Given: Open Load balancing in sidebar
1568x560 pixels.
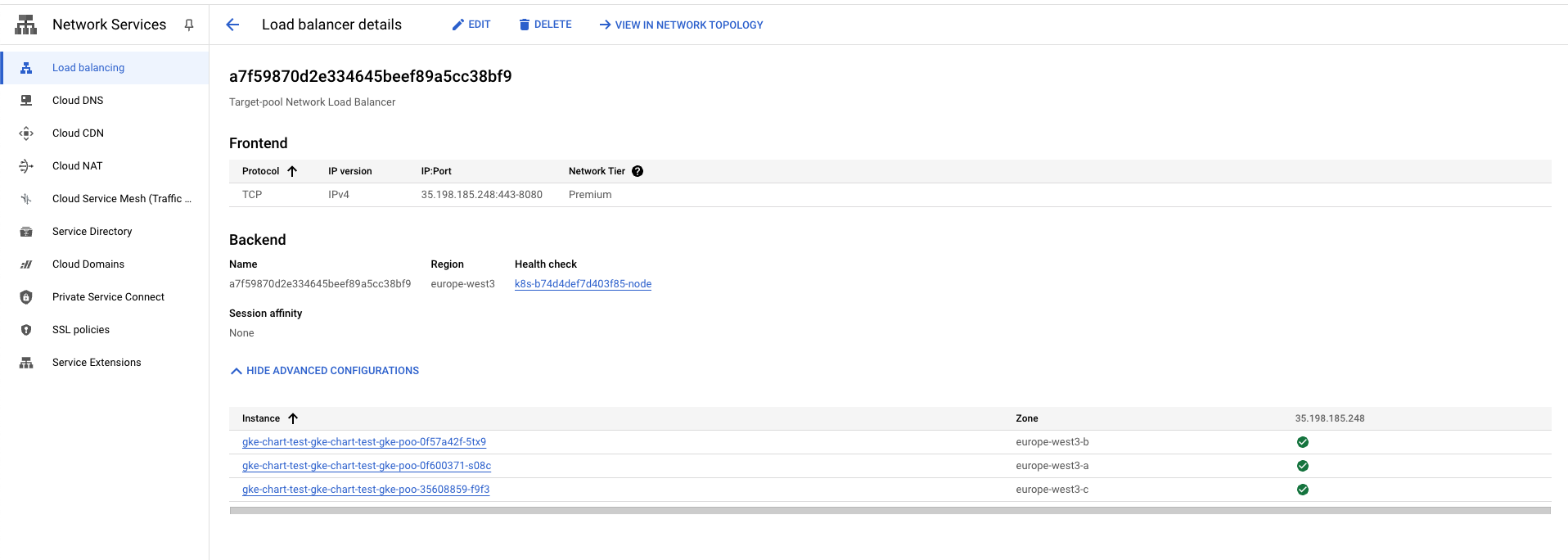Looking at the screenshot, I should pos(88,68).
